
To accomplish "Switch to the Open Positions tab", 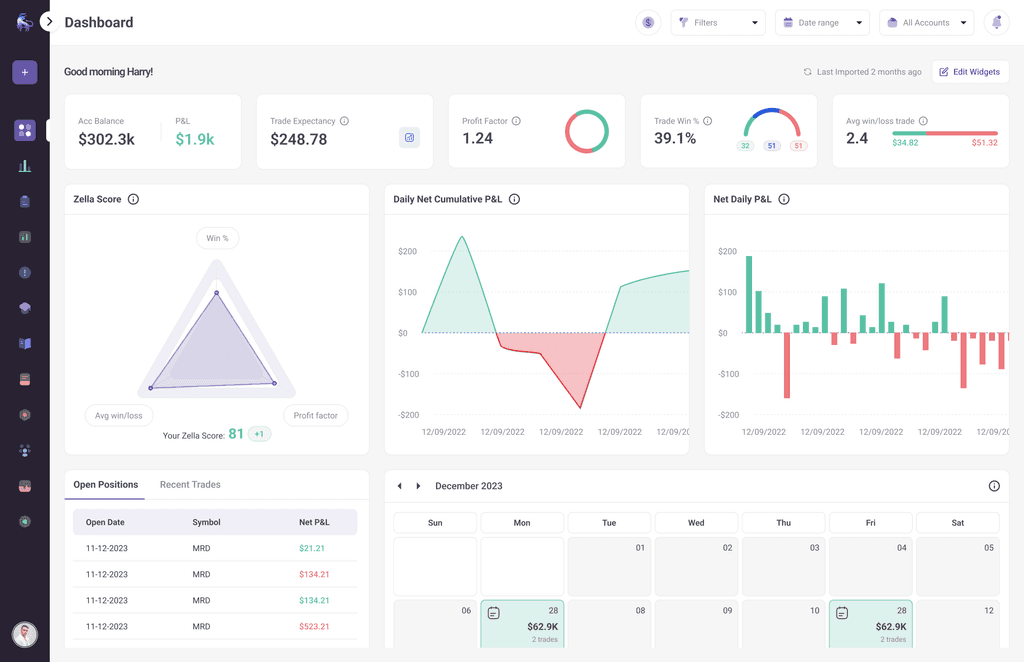I will [x=105, y=484].
